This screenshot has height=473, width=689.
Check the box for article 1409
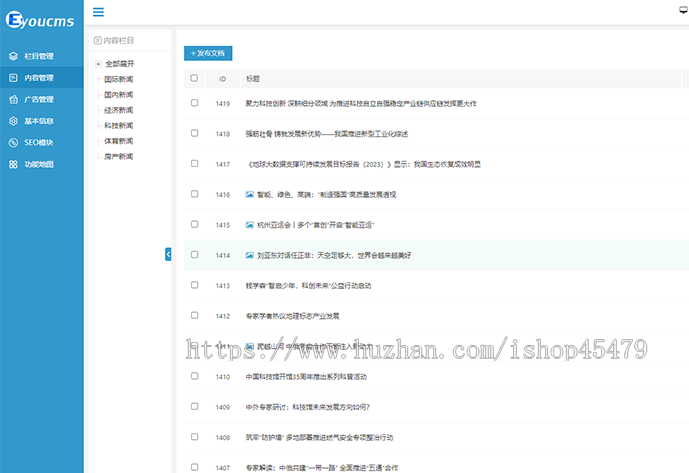click(x=194, y=406)
